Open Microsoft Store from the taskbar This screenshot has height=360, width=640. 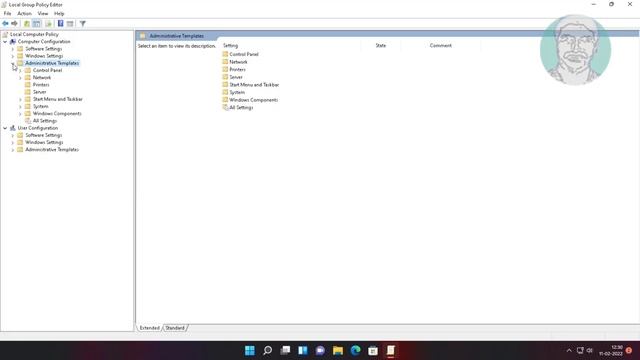tap(373, 350)
